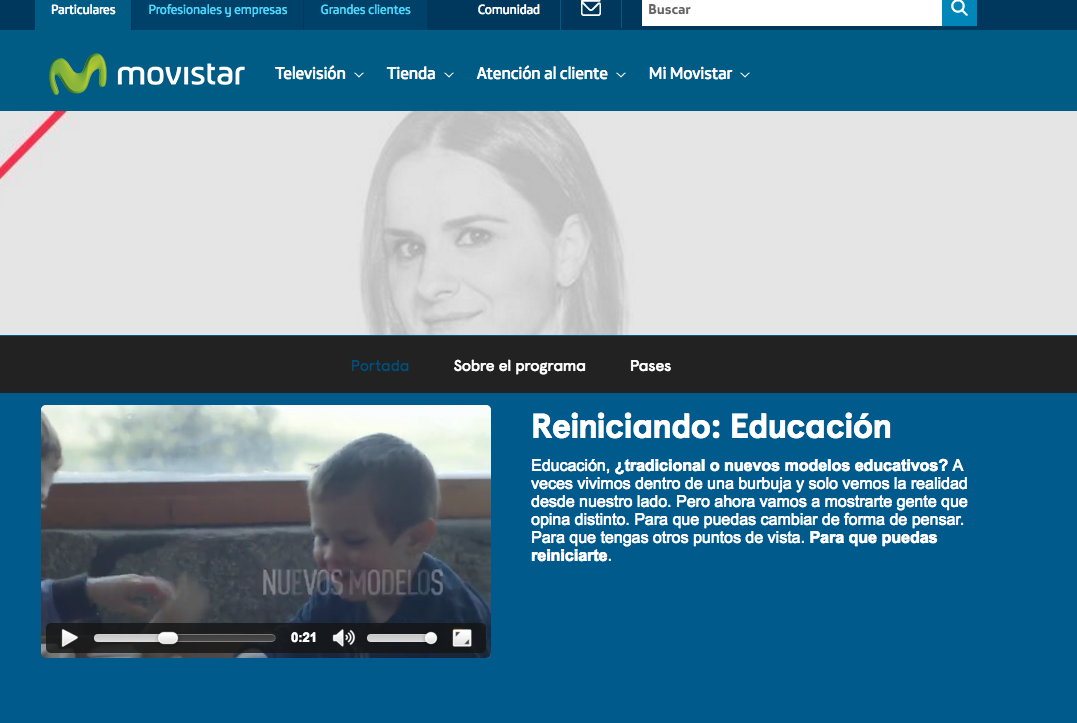Select Profesionales y empresas tab
This screenshot has height=723, width=1077.
point(218,10)
